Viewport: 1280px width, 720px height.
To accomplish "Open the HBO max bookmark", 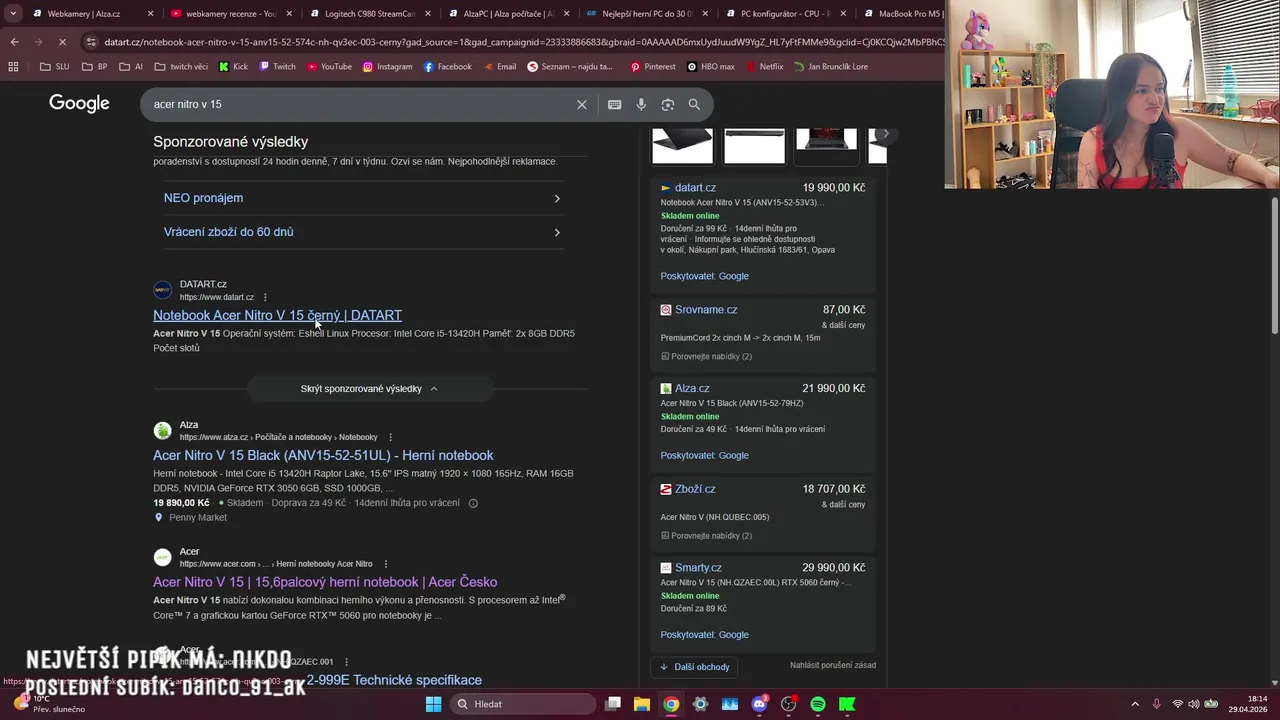I will click(x=710, y=67).
